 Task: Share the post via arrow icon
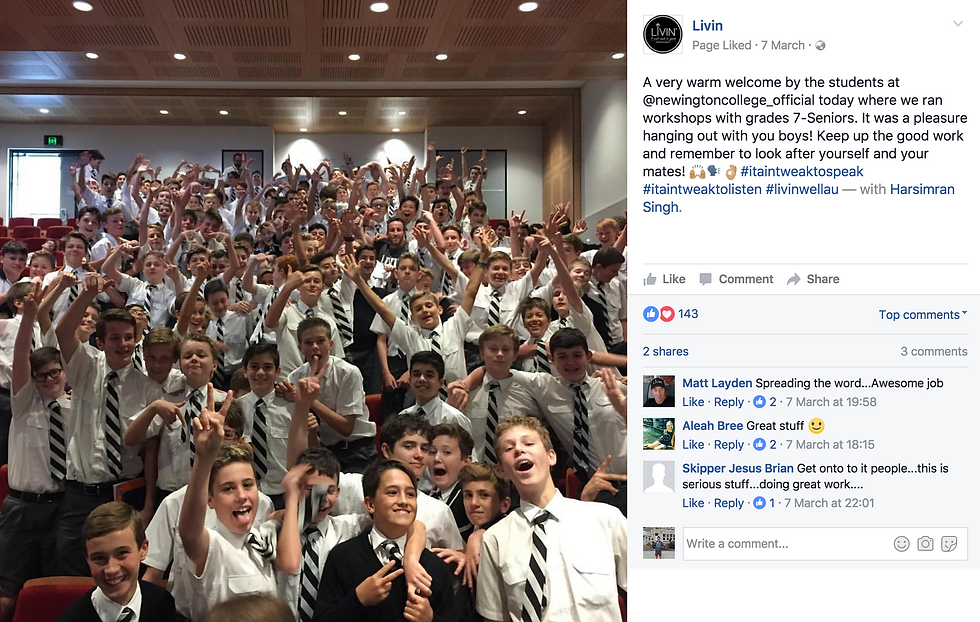pyautogui.click(x=793, y=279)
